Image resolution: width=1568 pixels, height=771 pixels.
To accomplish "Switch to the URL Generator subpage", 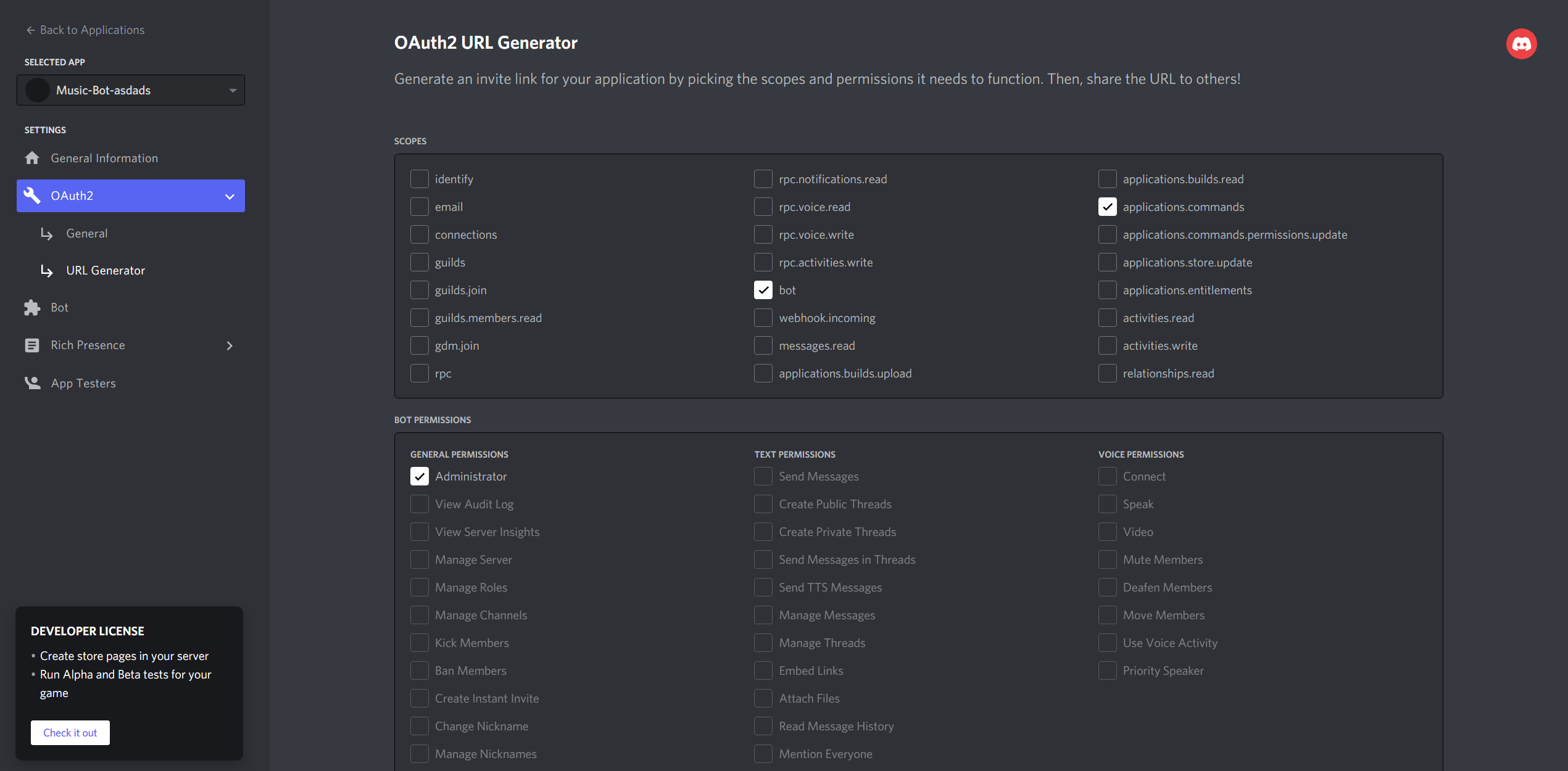I will coord(106,270).
